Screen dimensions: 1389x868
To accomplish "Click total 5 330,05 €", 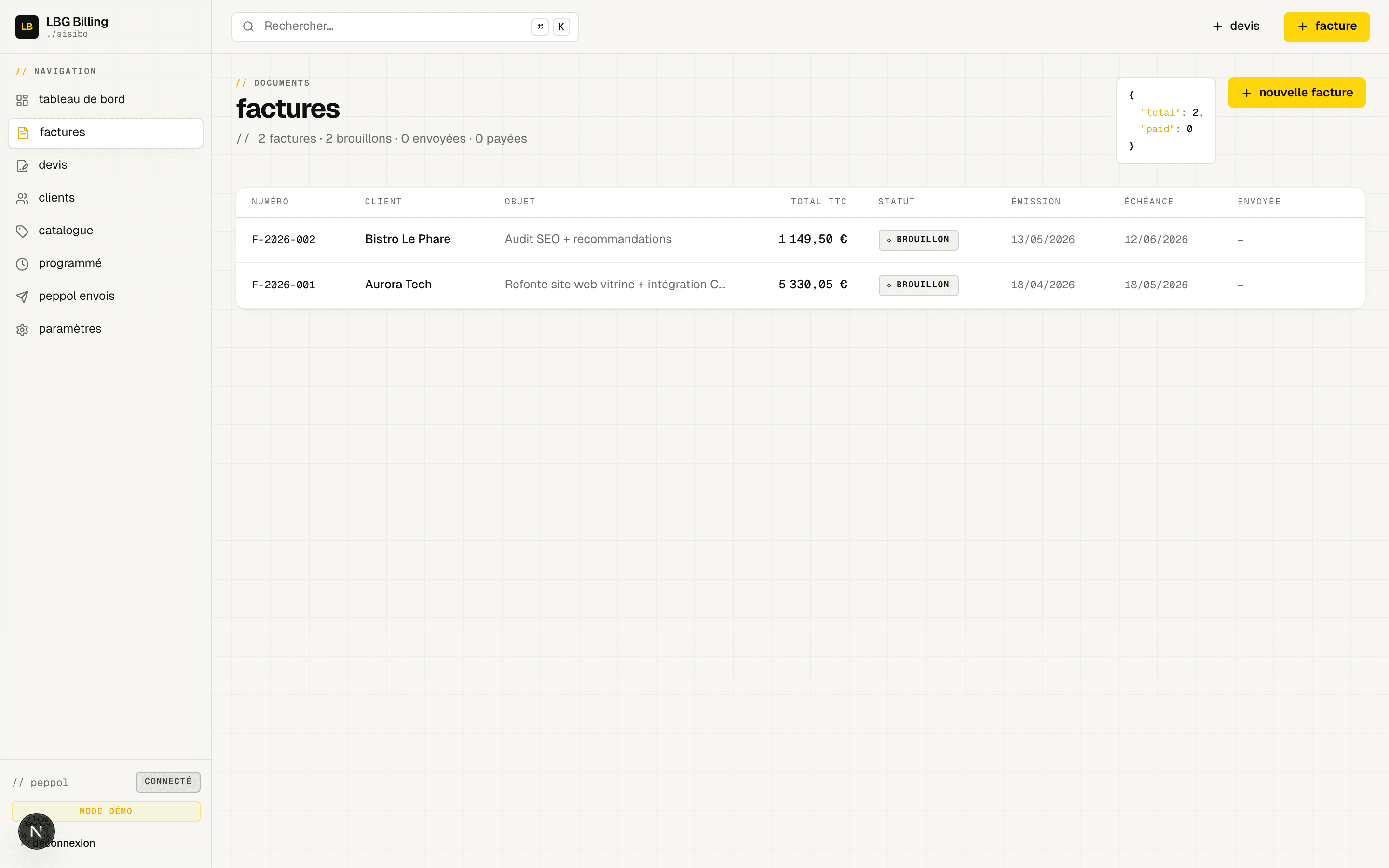I will tap(813, 285).
